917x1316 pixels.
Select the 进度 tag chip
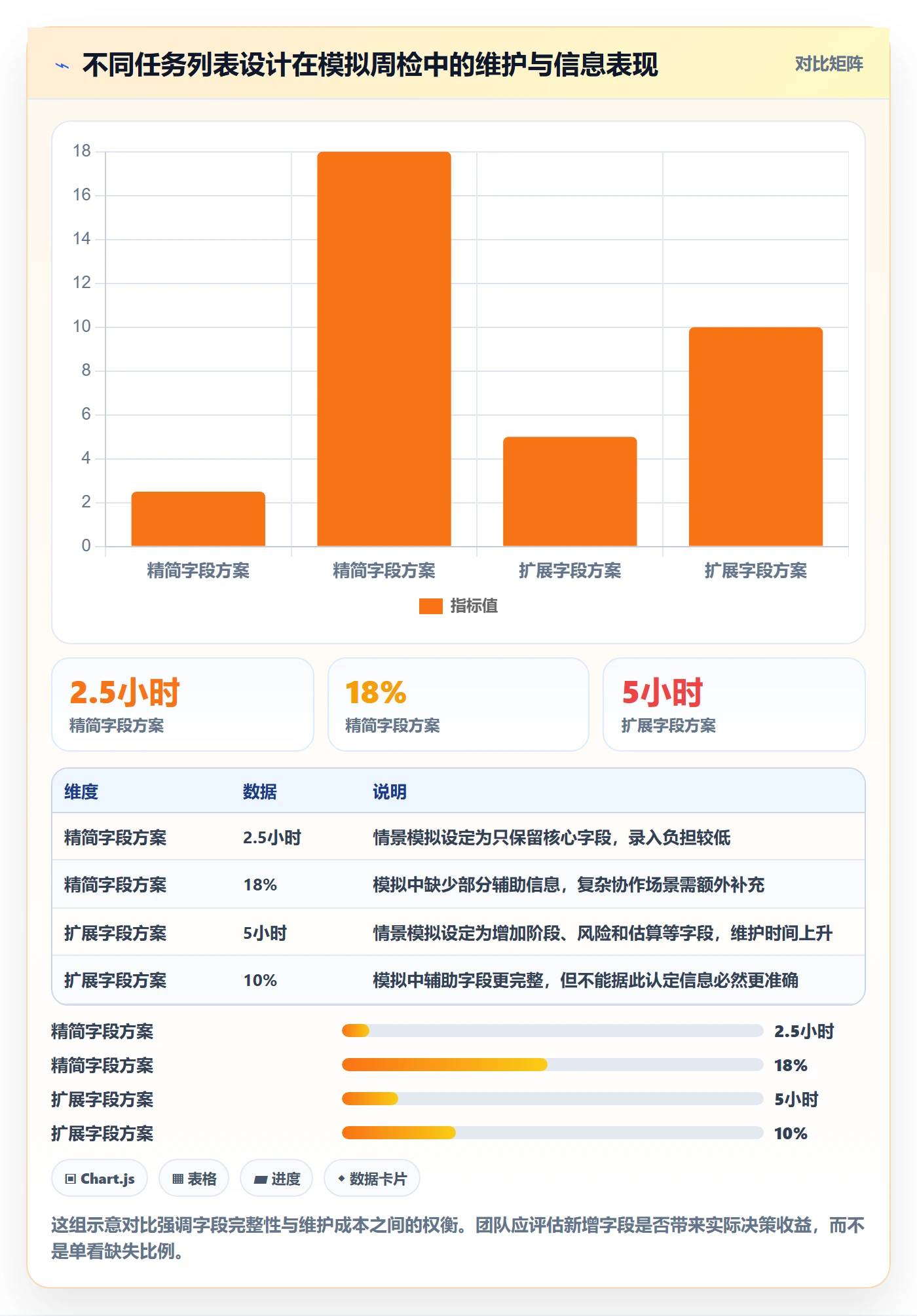click(x=276, y=1179)
